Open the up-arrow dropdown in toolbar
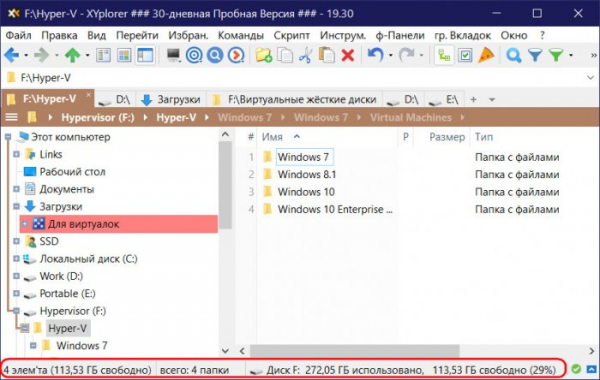This screenshot has height=380, width=600. (x=87, y=55)
